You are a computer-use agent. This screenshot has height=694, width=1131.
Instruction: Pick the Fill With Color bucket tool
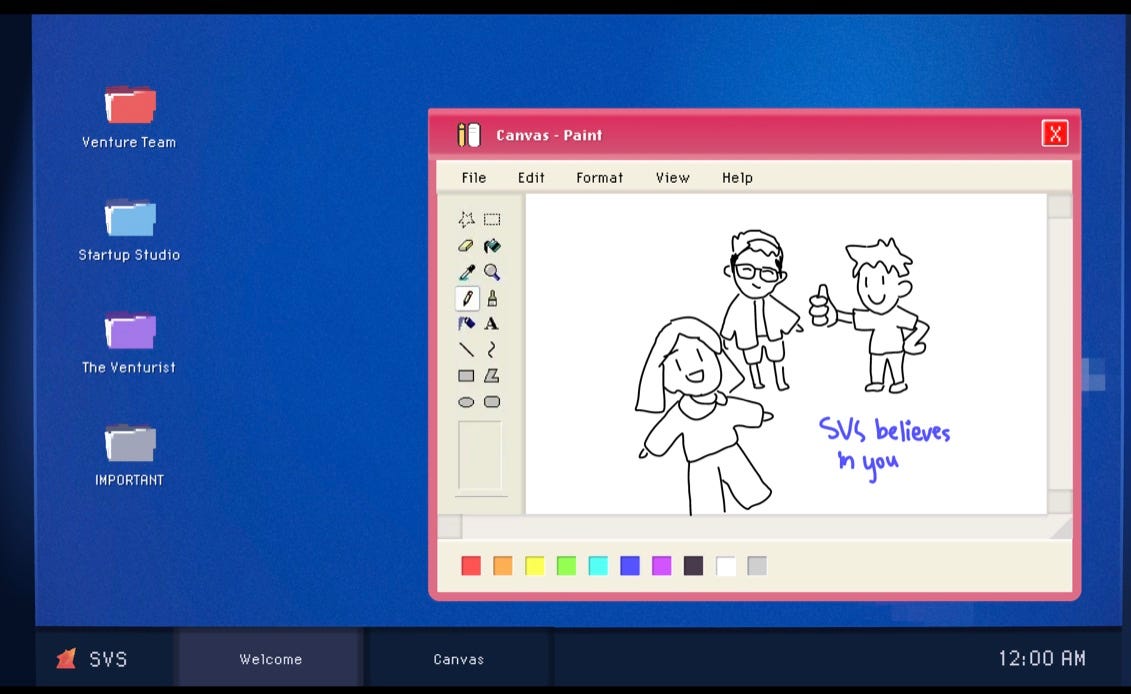coord(492,246)
